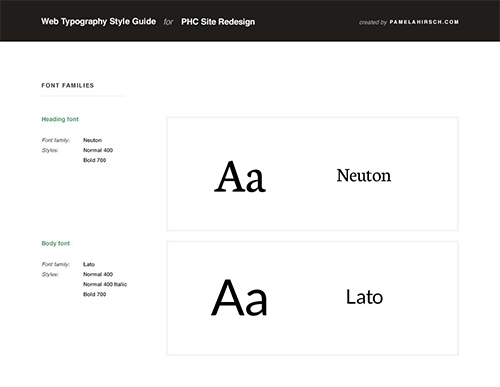Click Normal 400 Italic style entry
The height and width of the screenshot is (387, 500).
[x=105, y=284]
